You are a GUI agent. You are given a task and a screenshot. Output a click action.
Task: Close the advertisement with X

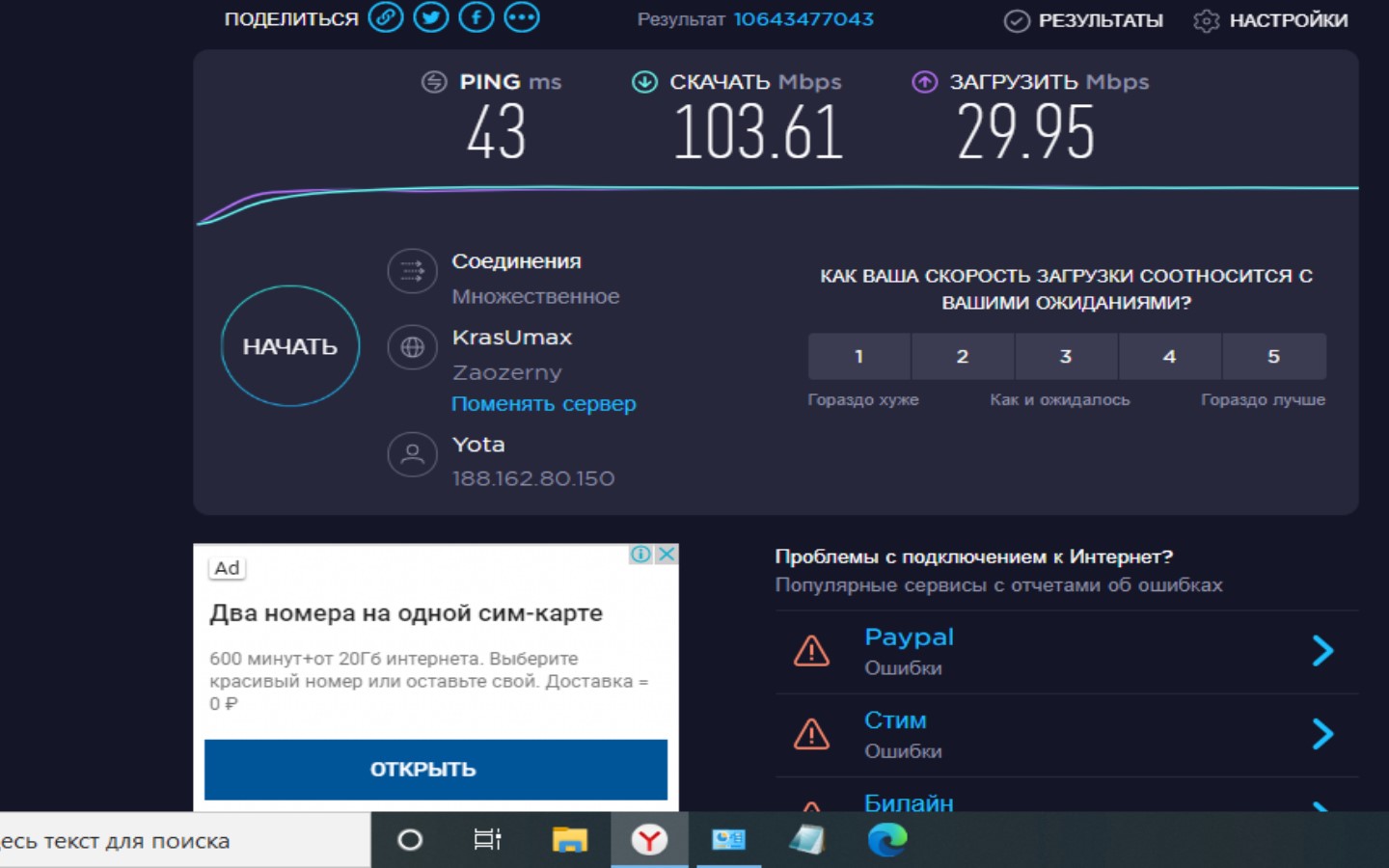click(666, 555)
